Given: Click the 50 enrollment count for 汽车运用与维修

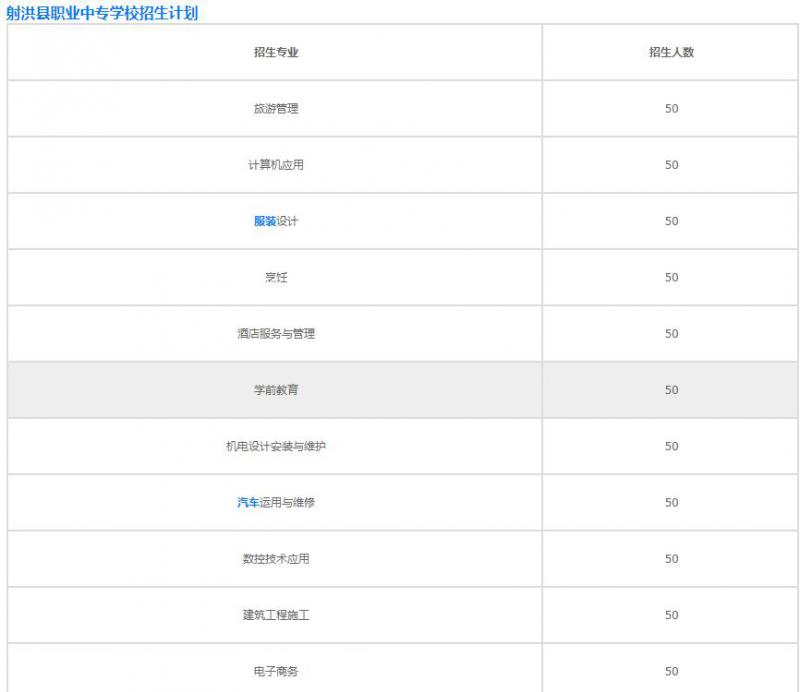Looking at the screenshot, I should pos(671,502).
